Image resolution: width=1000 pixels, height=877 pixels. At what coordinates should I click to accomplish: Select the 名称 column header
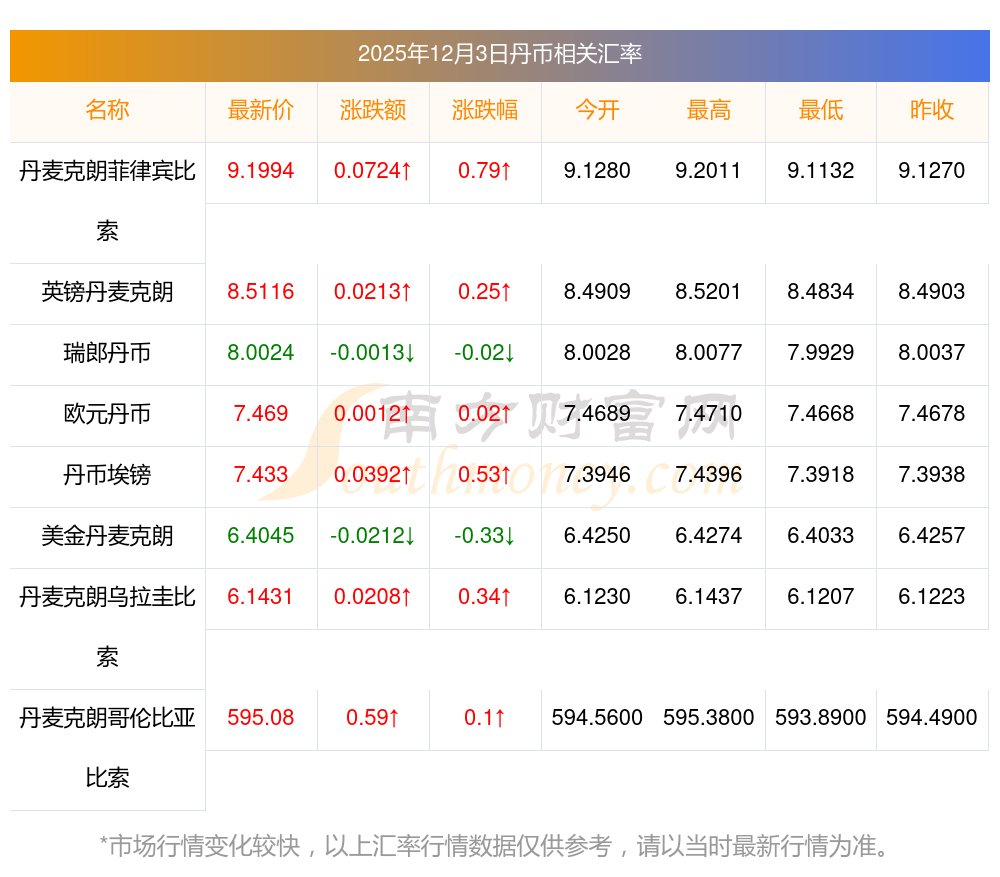pos(107,110)
